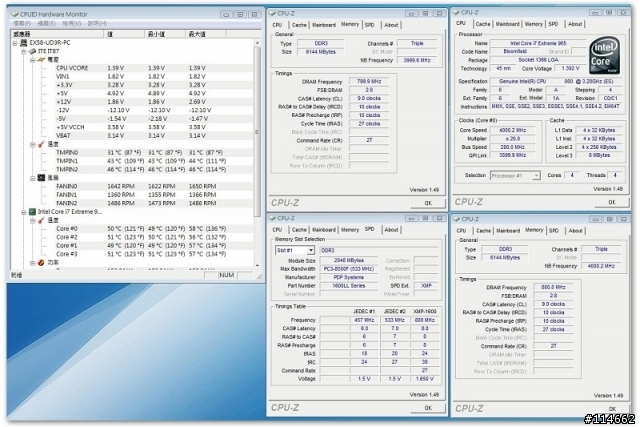Open the (H) help menu in Hardware Monitor

97,24
